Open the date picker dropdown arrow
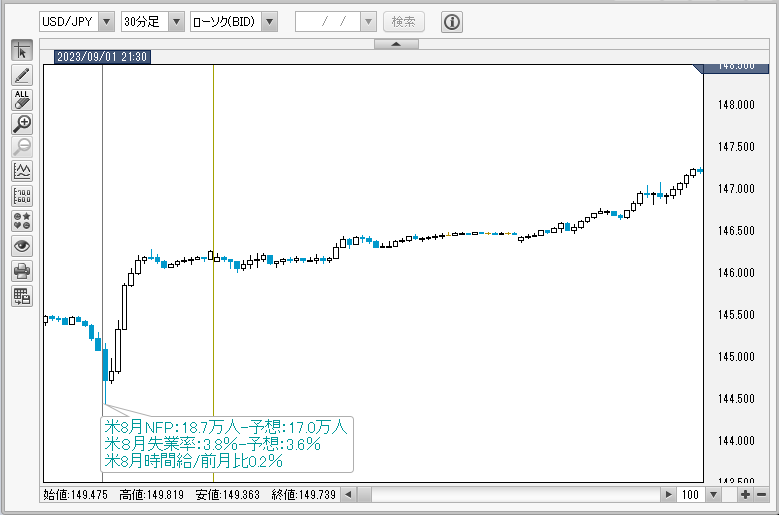779x515 pixels. (x=368, y=21)
